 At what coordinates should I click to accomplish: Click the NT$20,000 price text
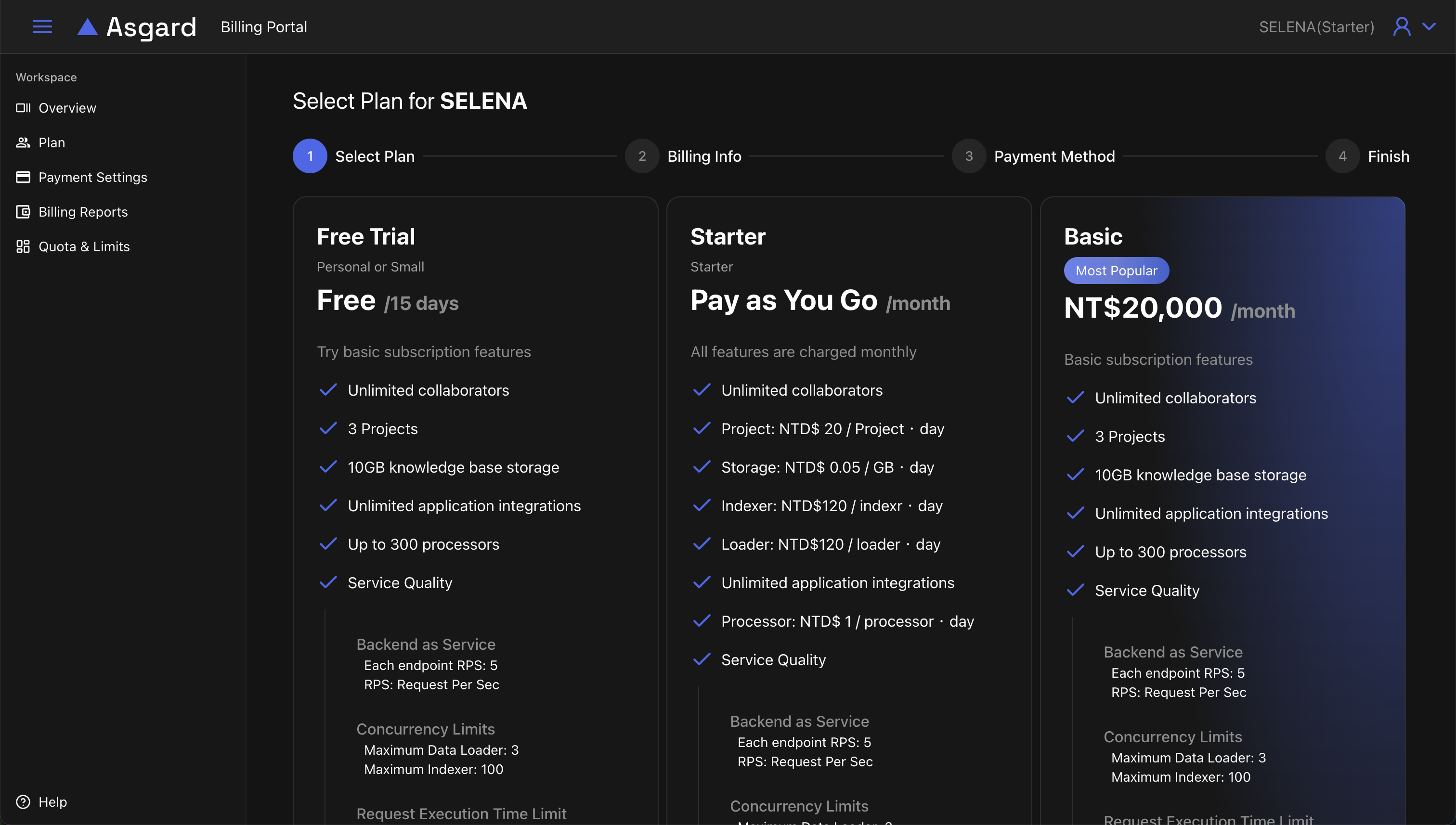(1143, 308)
